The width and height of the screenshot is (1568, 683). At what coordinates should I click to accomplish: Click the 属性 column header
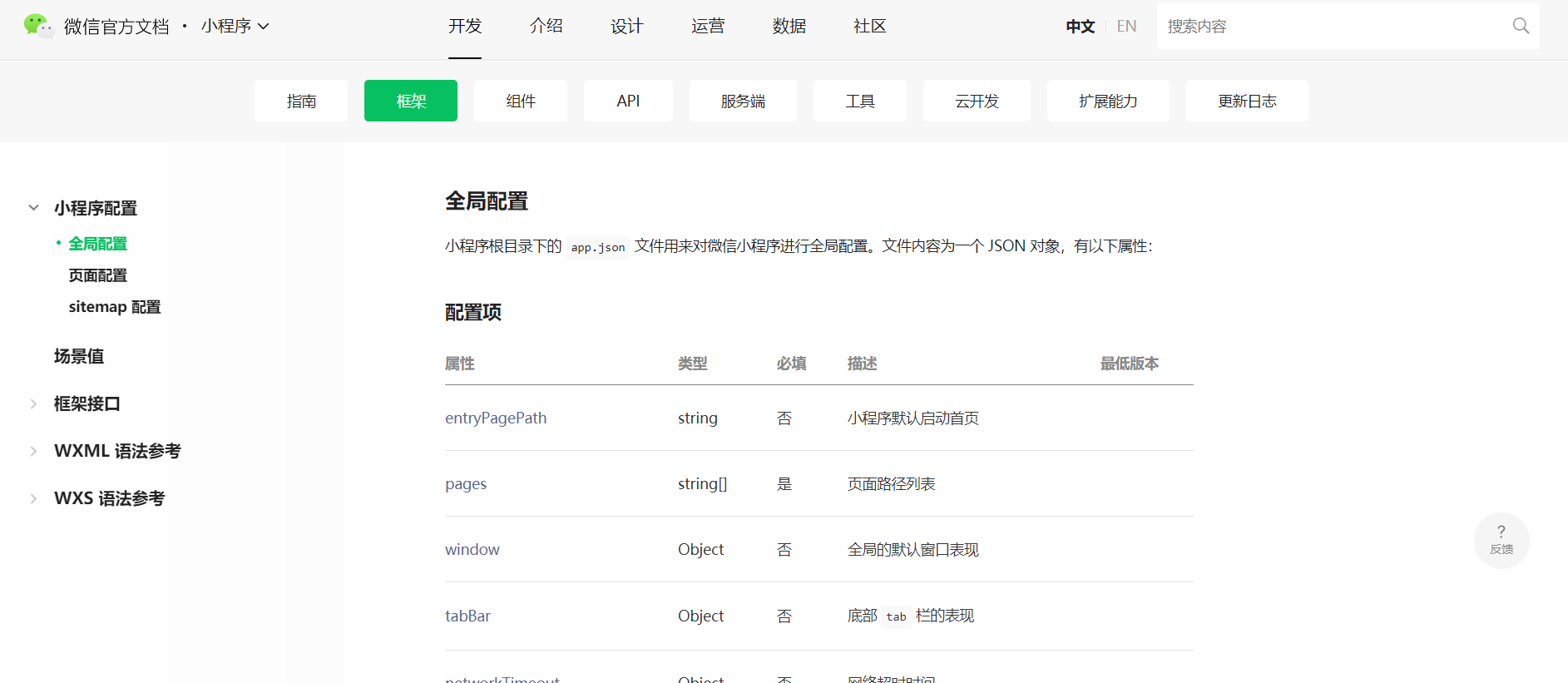click(x=460, y=364)
